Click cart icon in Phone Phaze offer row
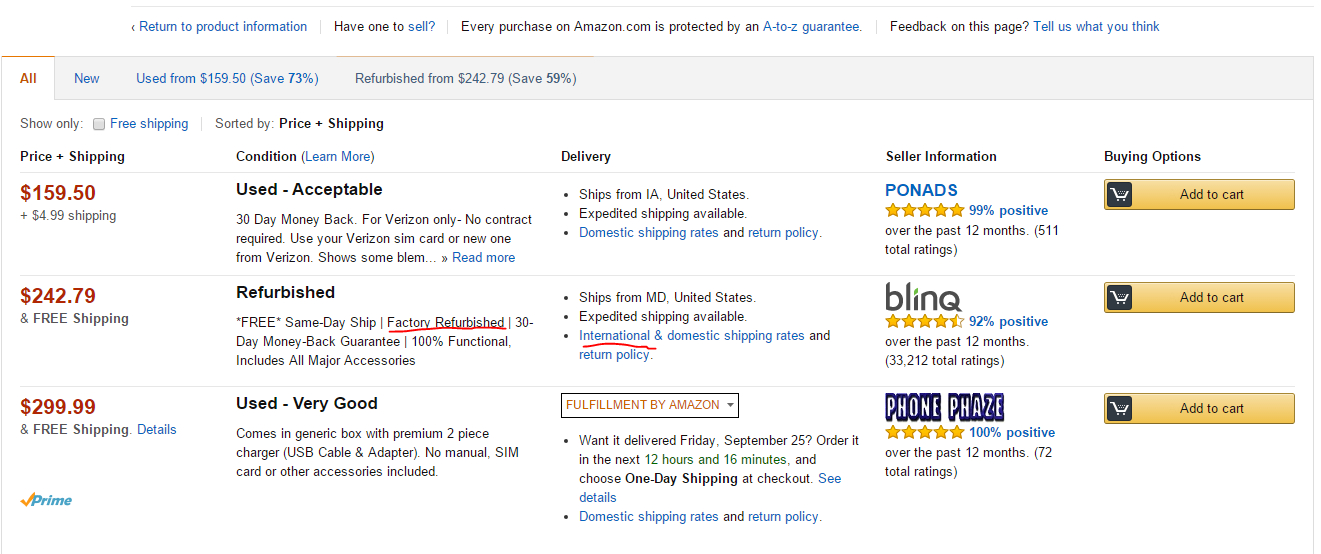The width and height of the screenshot is (1321, 554). (1120, 409)
